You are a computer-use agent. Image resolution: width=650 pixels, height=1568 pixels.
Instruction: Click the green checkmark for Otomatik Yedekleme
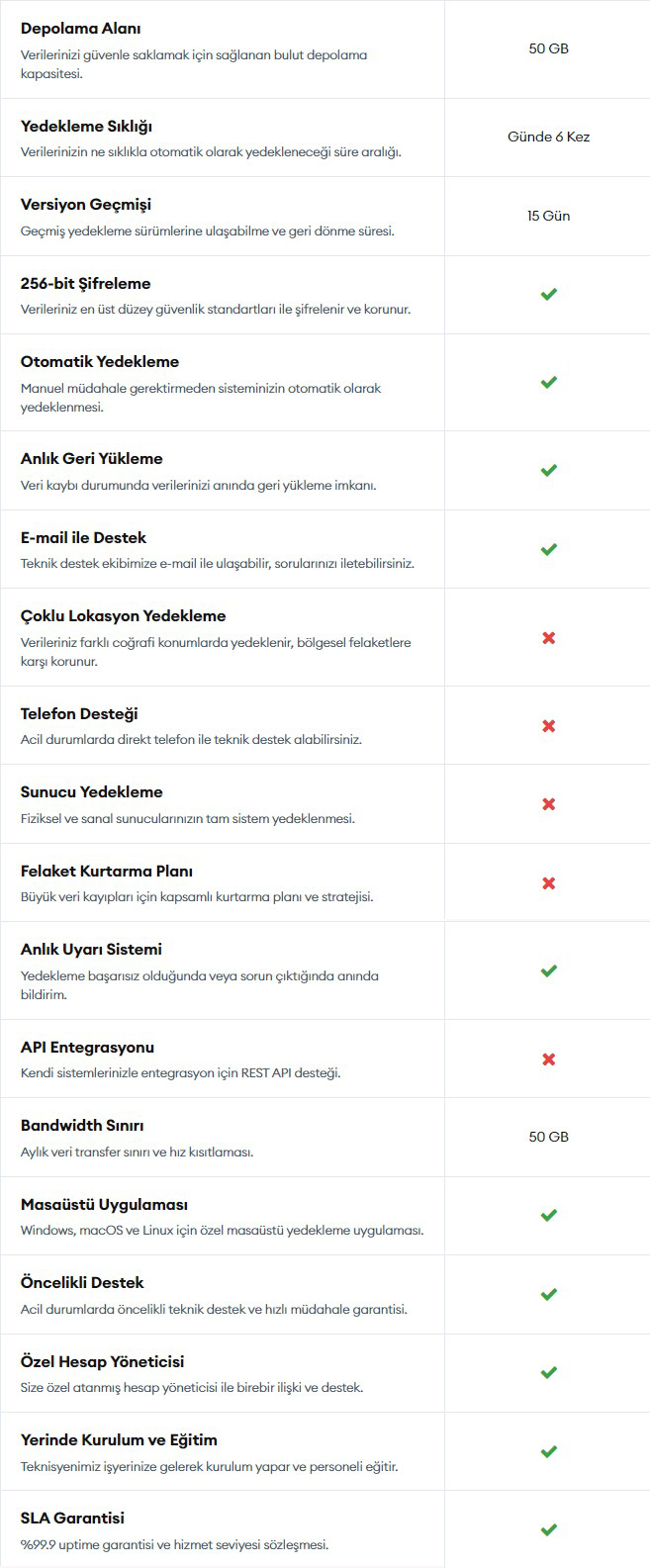point(549,382)
